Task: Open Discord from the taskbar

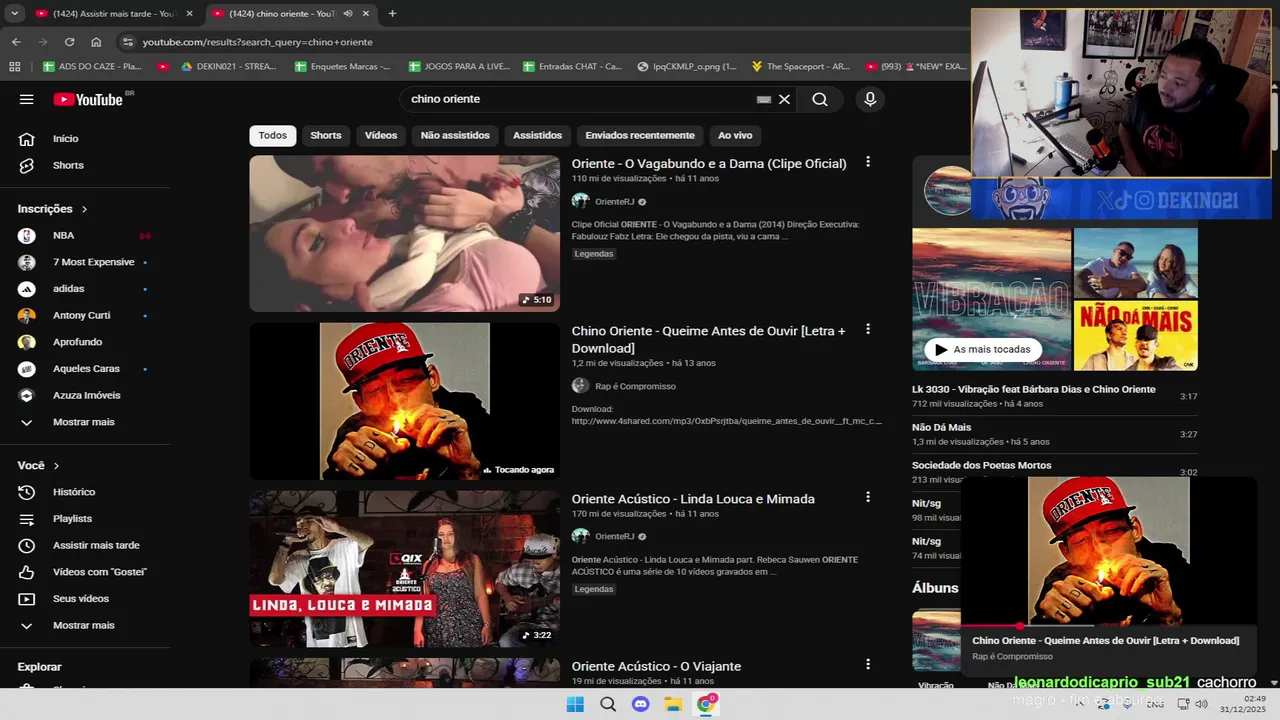Action: click(641, 704)
